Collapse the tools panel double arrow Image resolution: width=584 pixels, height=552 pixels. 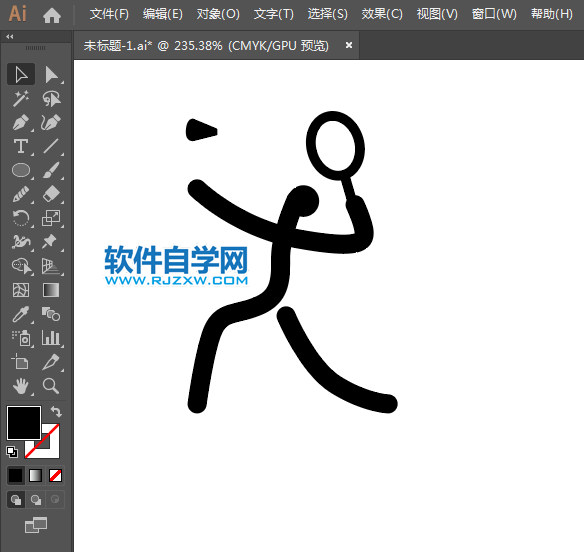pyautogui.click(x=10, y=37)
